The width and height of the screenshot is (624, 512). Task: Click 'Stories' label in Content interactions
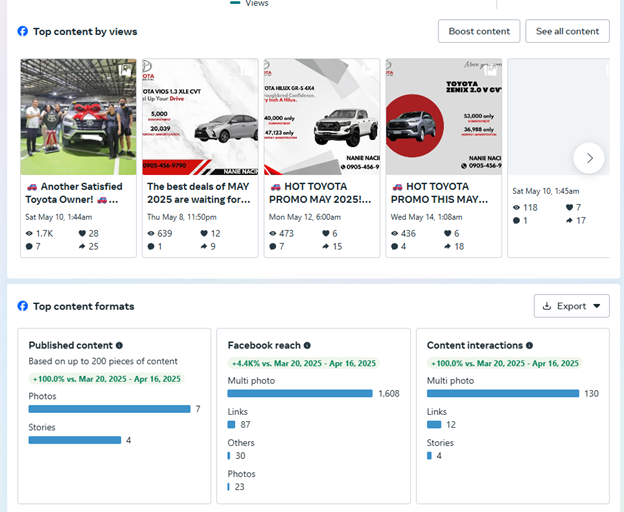tap(440, 443)
